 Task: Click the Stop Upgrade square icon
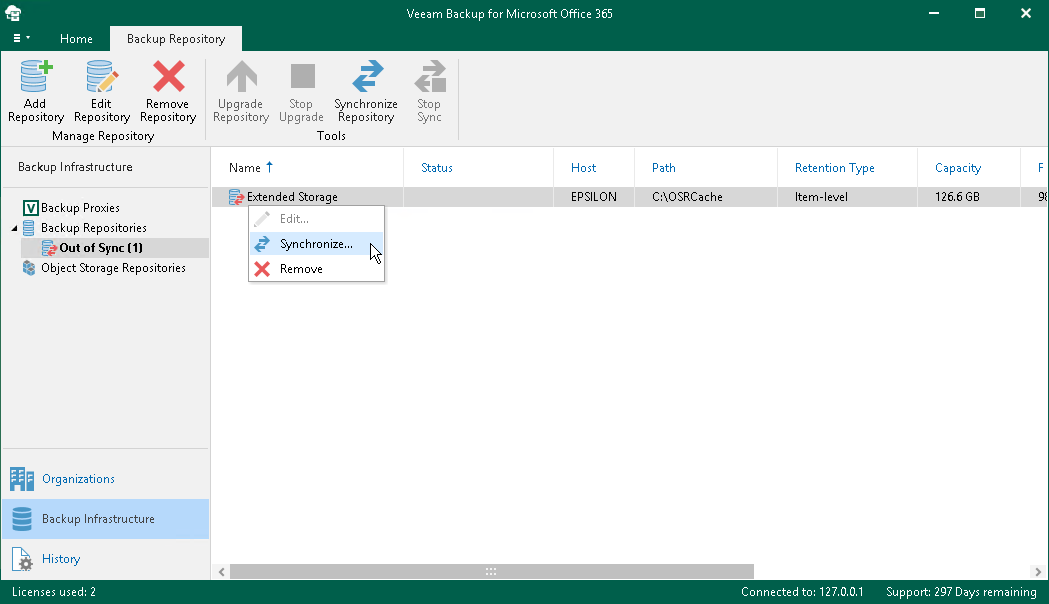(302, 76)
